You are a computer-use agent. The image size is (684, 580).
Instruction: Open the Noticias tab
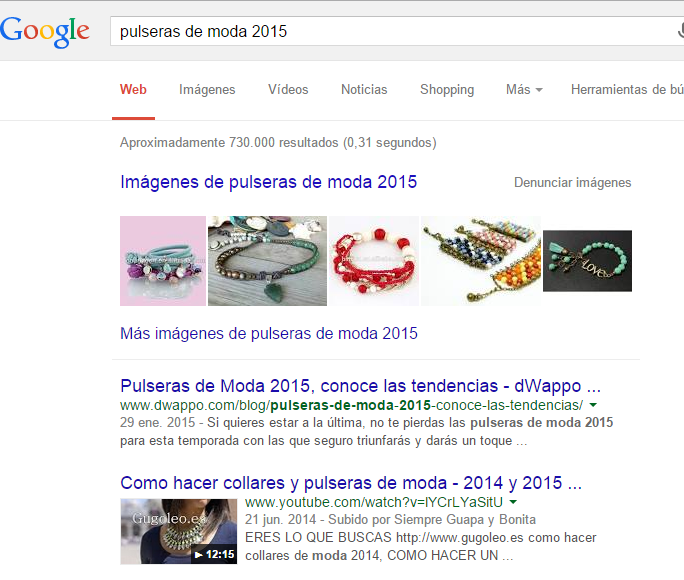click(364, 89)
